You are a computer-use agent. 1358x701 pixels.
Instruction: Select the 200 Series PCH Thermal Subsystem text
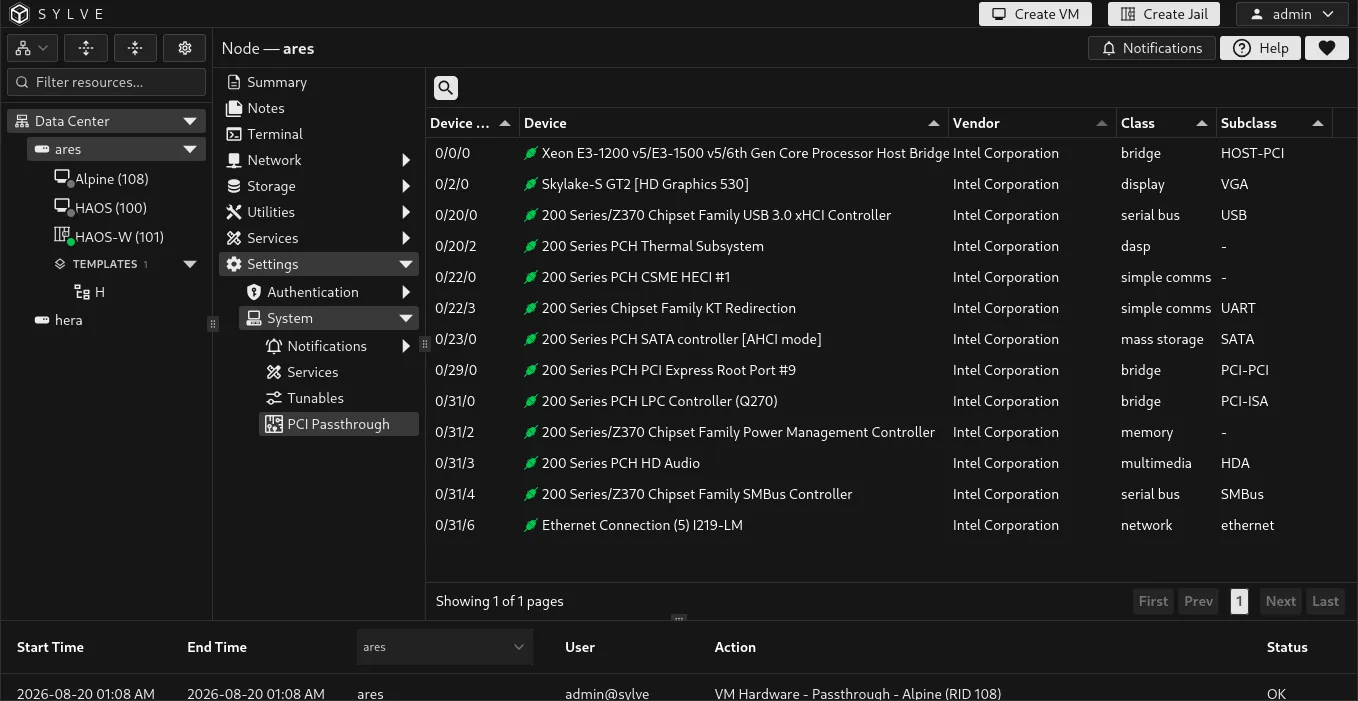tap(653, 246)
